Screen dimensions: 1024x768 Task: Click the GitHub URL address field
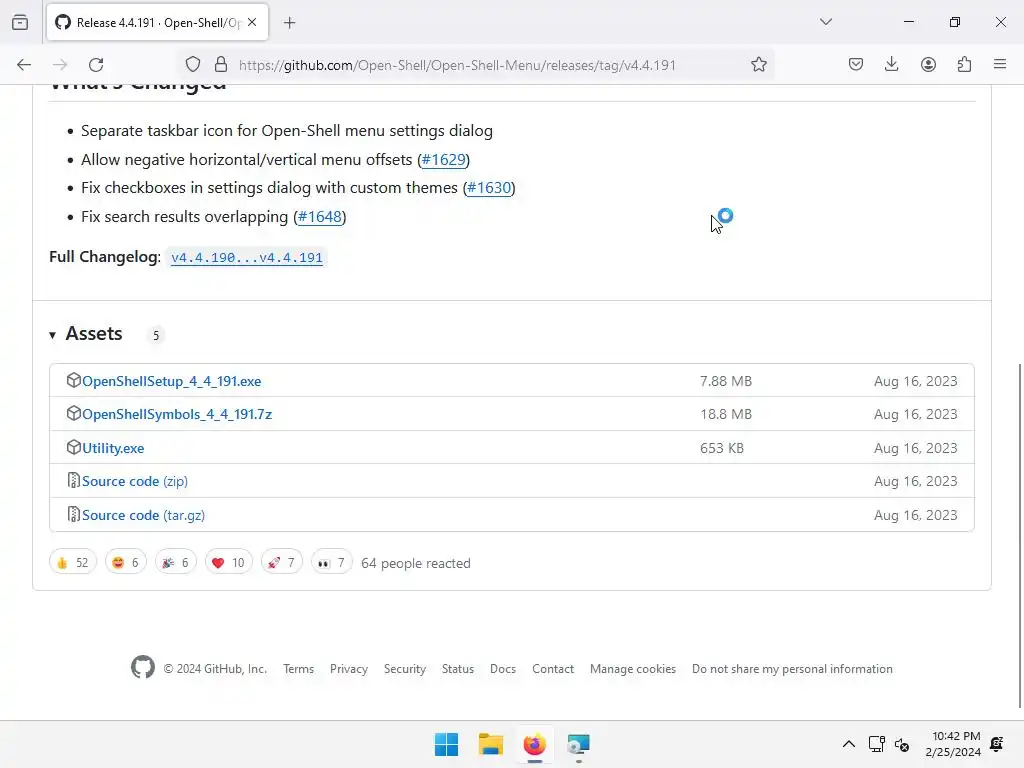click(457, 65)
